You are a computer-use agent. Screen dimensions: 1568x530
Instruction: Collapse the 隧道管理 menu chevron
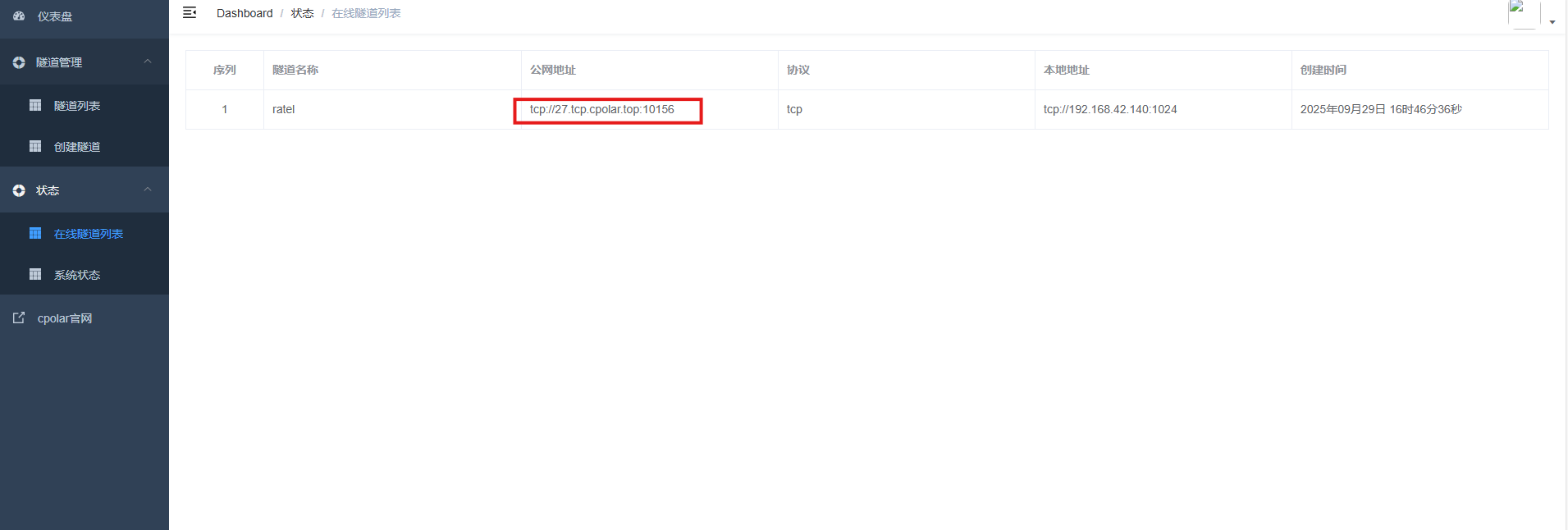pyautogui.click(x=148, y=62)
